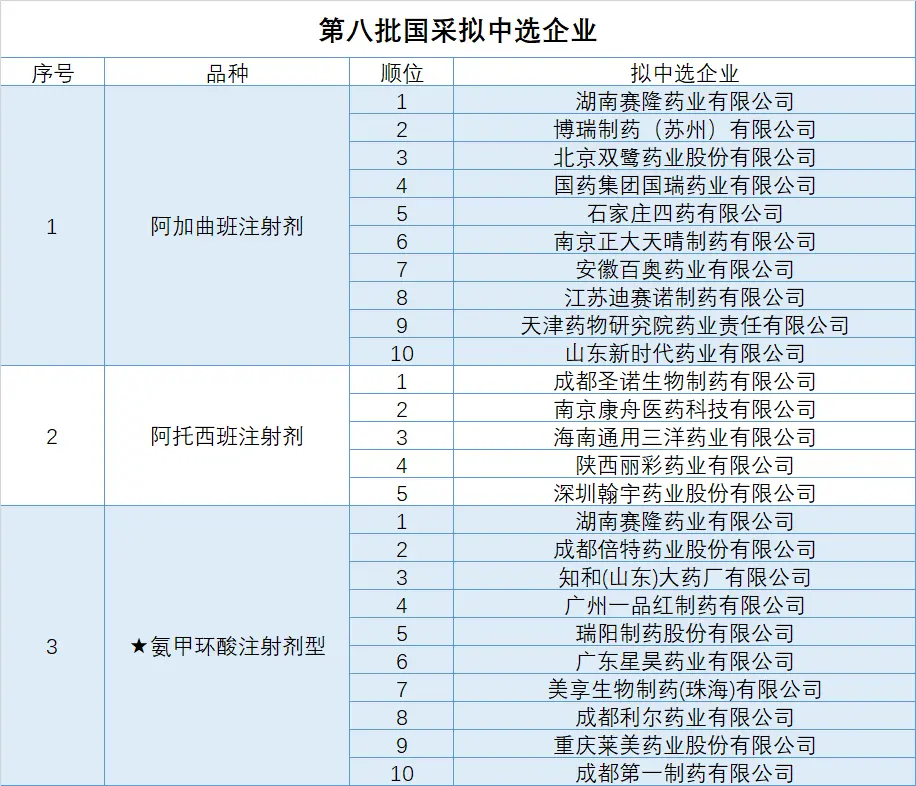This screenshot has height=786, width=916.
Task: Select rank 8 beside 江苏迪赛诺制药有限公司
Action: [401, 297]
